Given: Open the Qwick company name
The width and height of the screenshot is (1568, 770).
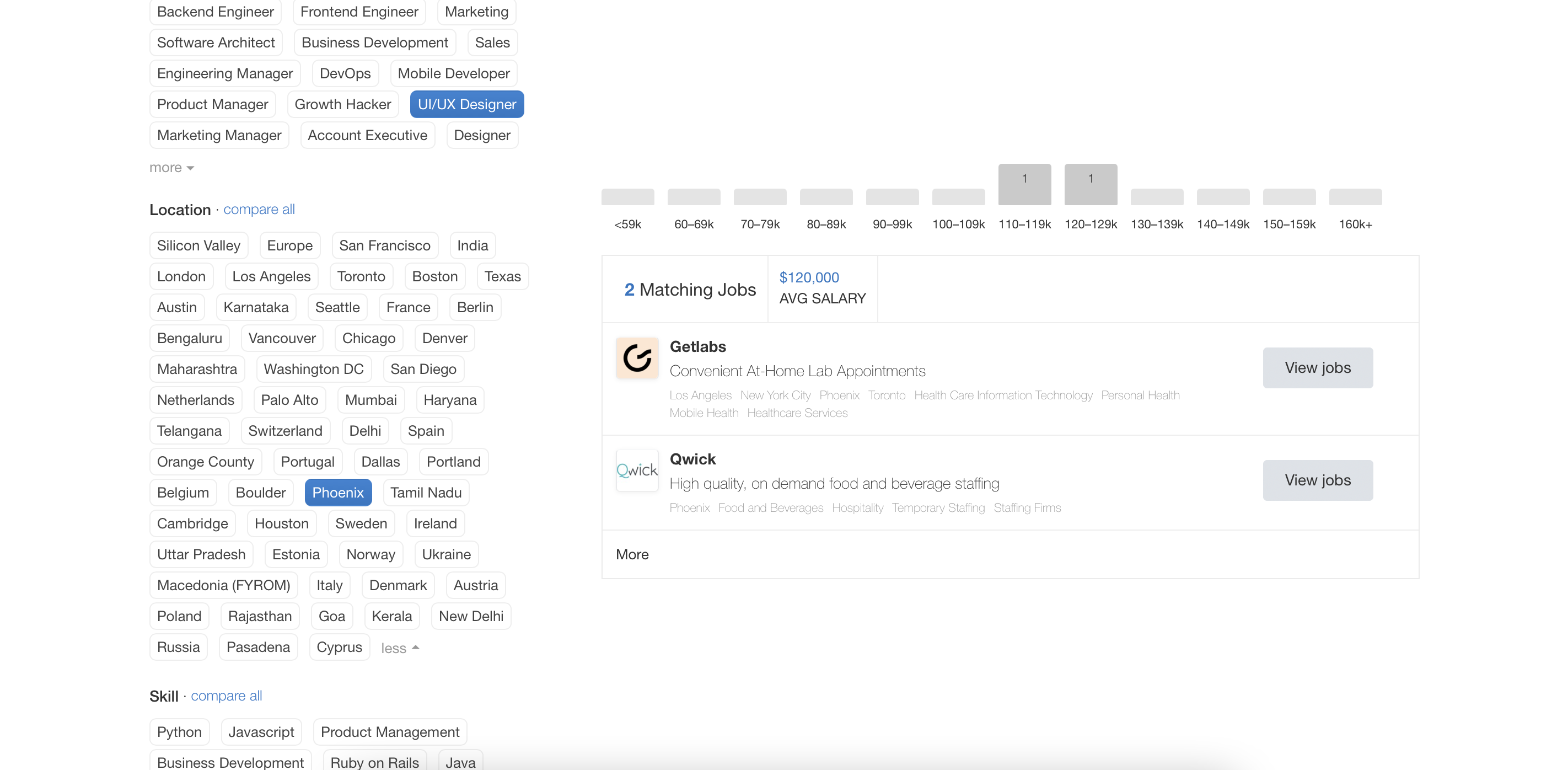Looking at the screenshot, I should pyautogui.click(x=692, y=459).
